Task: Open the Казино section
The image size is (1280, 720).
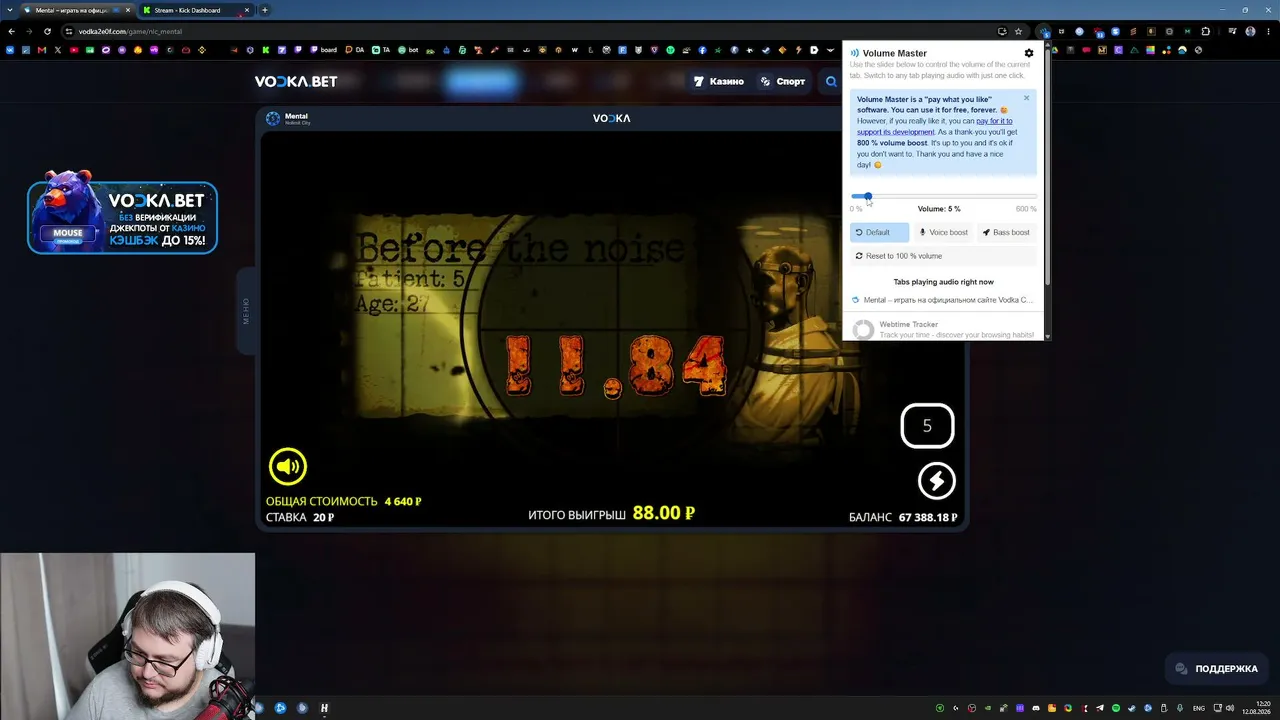Action: 719,81
